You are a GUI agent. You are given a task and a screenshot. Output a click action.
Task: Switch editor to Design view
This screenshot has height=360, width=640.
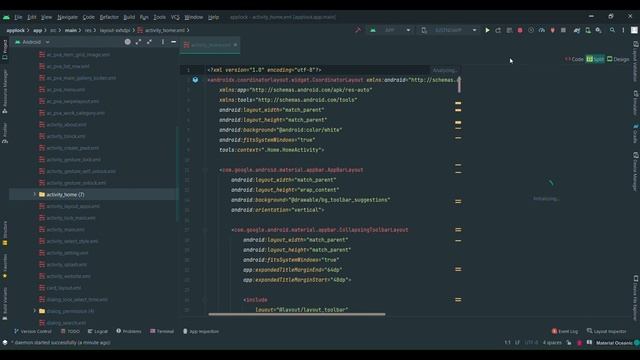point(618,59)
